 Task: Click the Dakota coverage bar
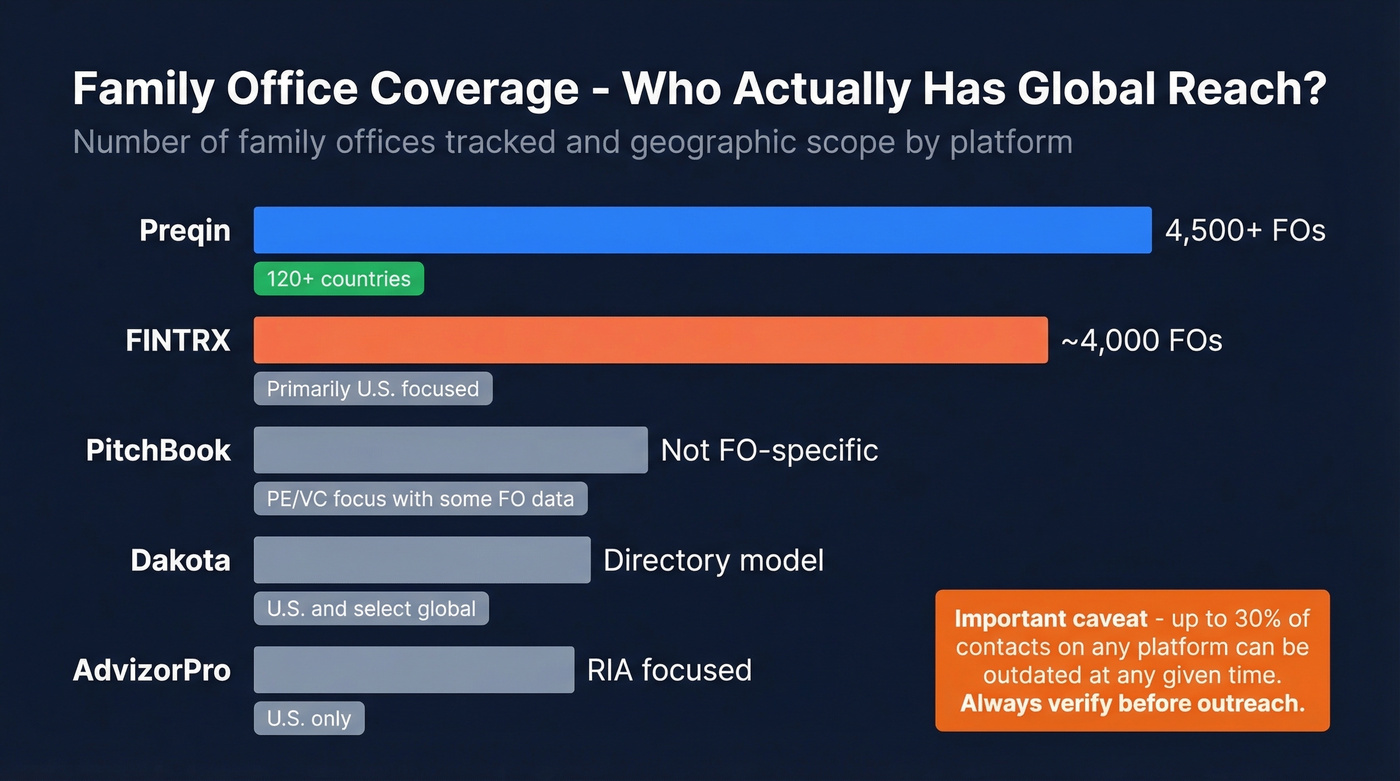pyautogui.click(x=420, y=559)
